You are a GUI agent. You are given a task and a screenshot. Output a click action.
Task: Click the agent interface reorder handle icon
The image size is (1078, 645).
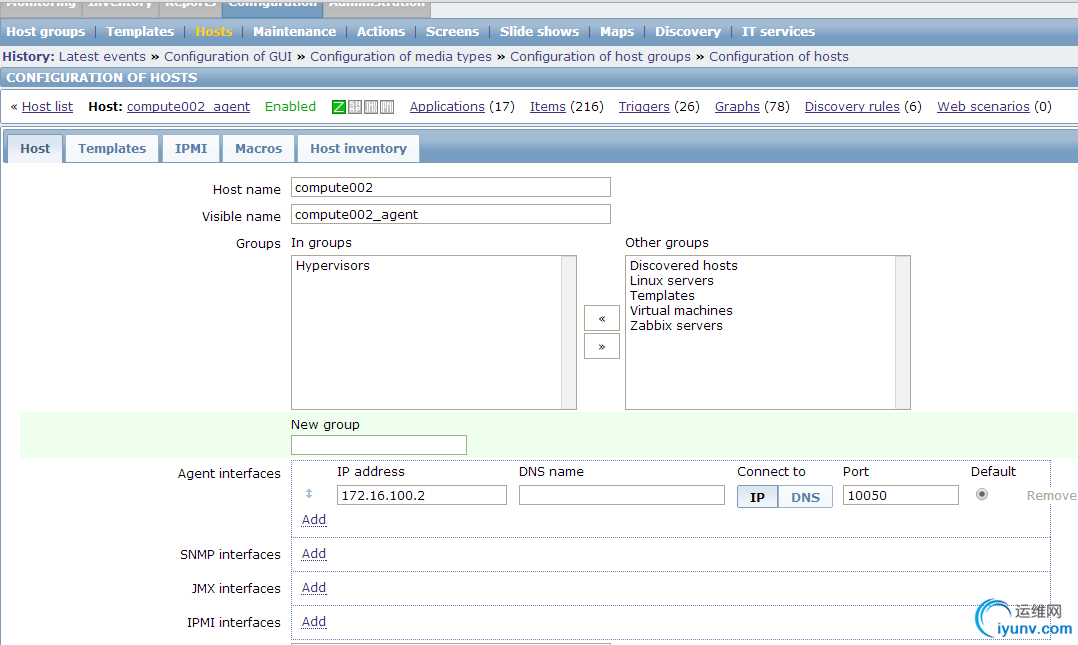pos(309,494)
